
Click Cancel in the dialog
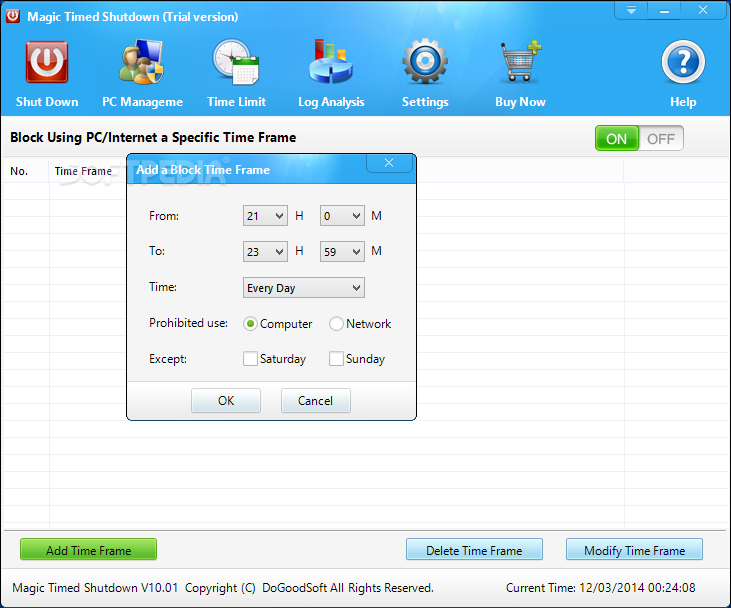coord(316,401)
